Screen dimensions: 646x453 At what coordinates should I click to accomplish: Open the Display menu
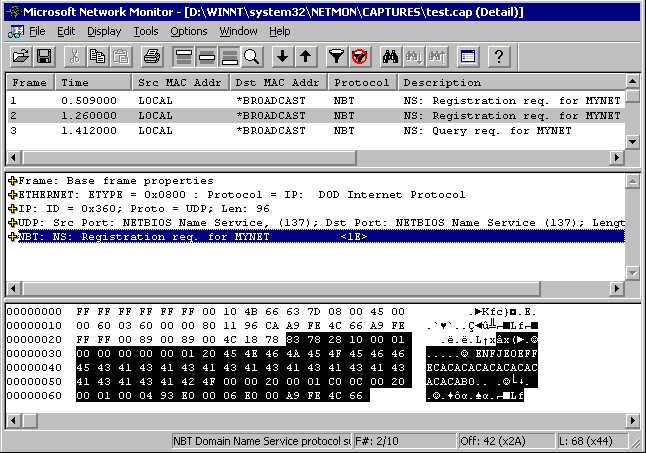[103, 31]
